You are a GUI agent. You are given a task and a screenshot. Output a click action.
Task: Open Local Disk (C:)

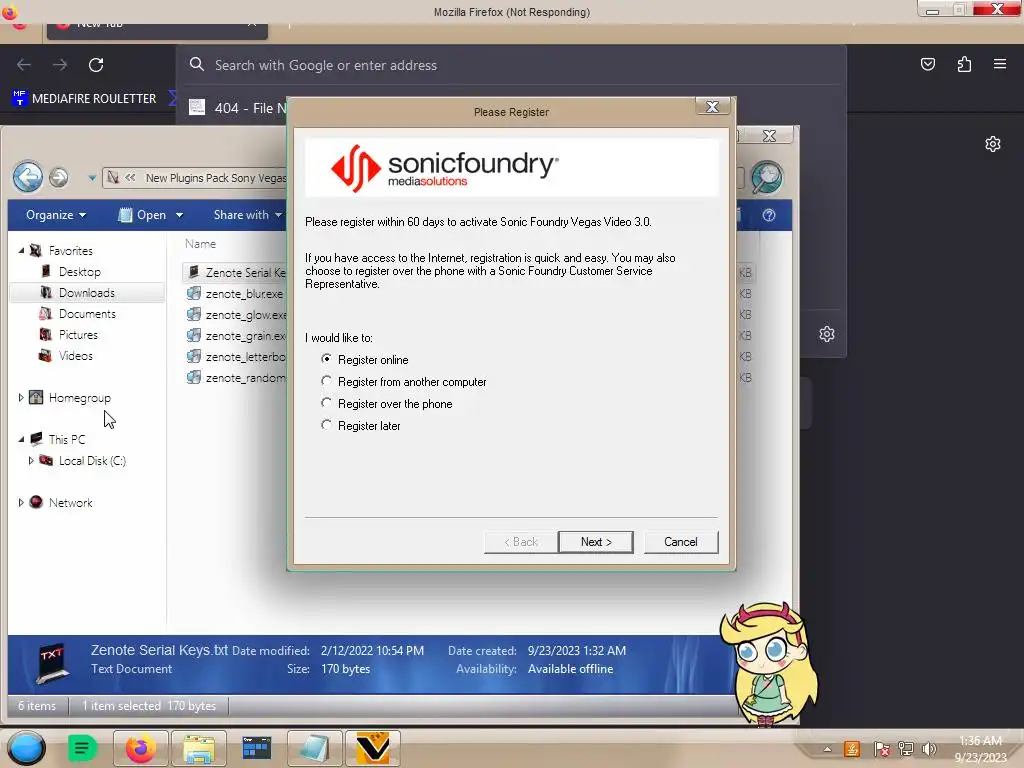pyautogui.click(x=91, y=460)
